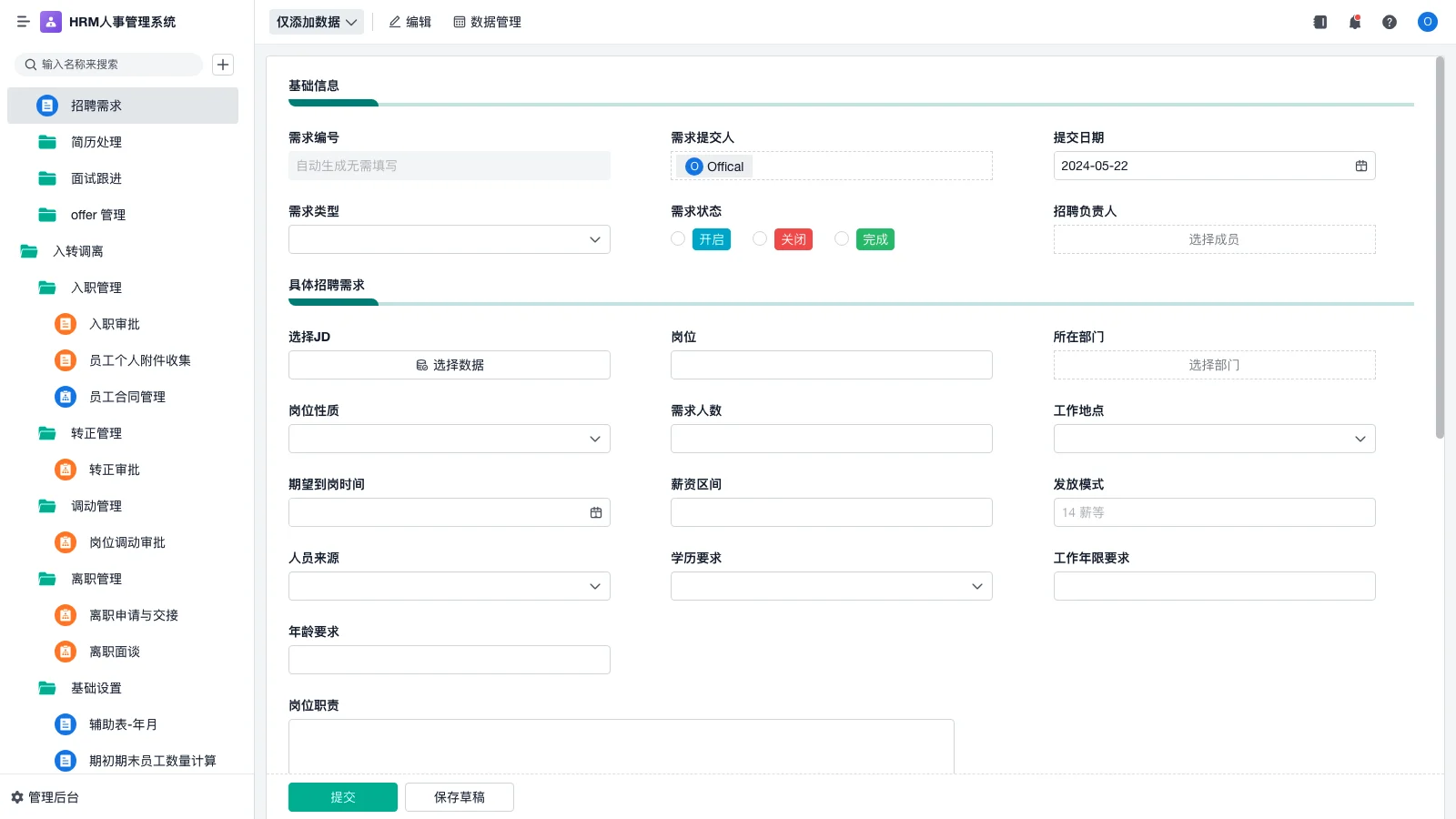Click the notification bell icon
1456x819 pixels.
coord(1354,22)
